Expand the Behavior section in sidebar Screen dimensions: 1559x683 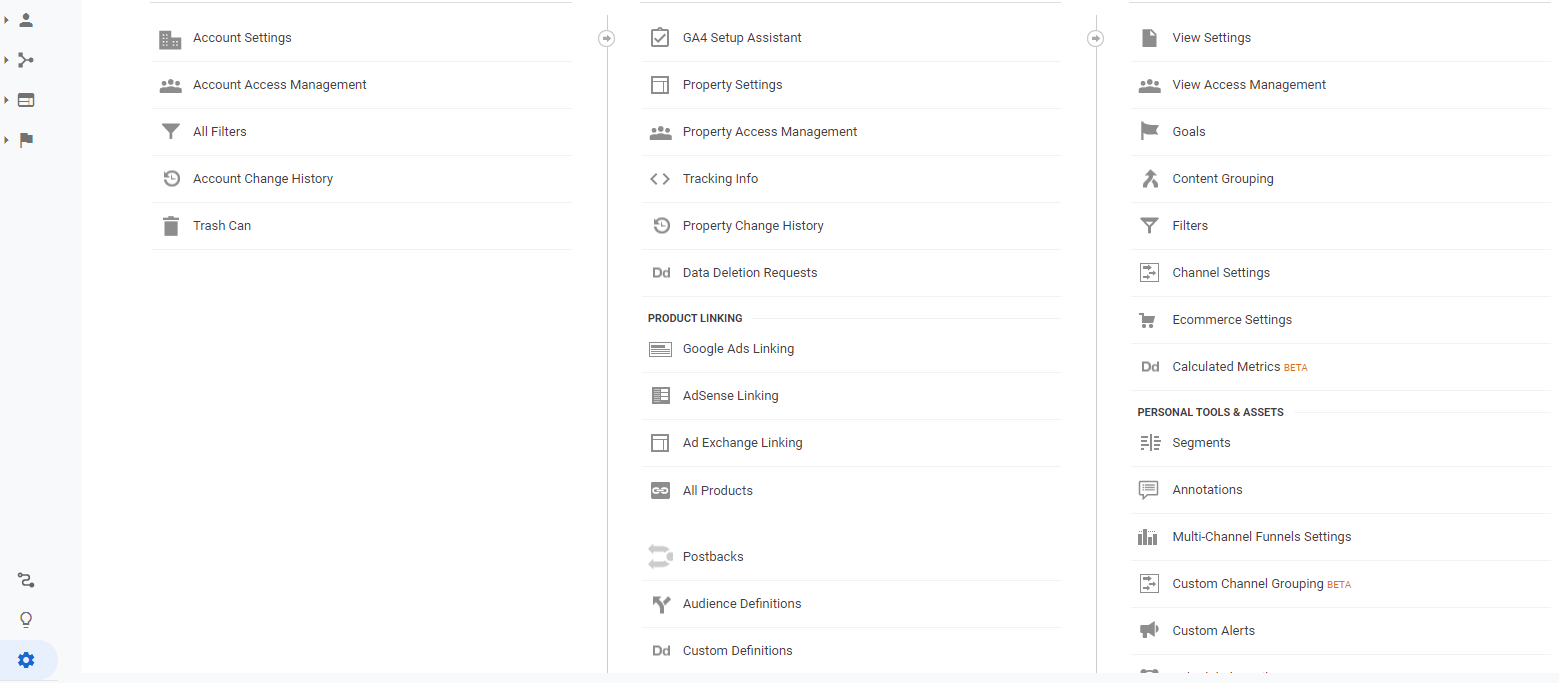(x=26, y=100)
